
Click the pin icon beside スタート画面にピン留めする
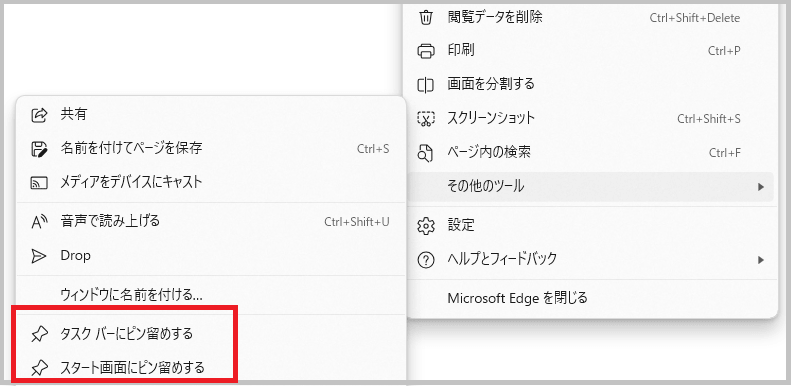pos(39,368)
